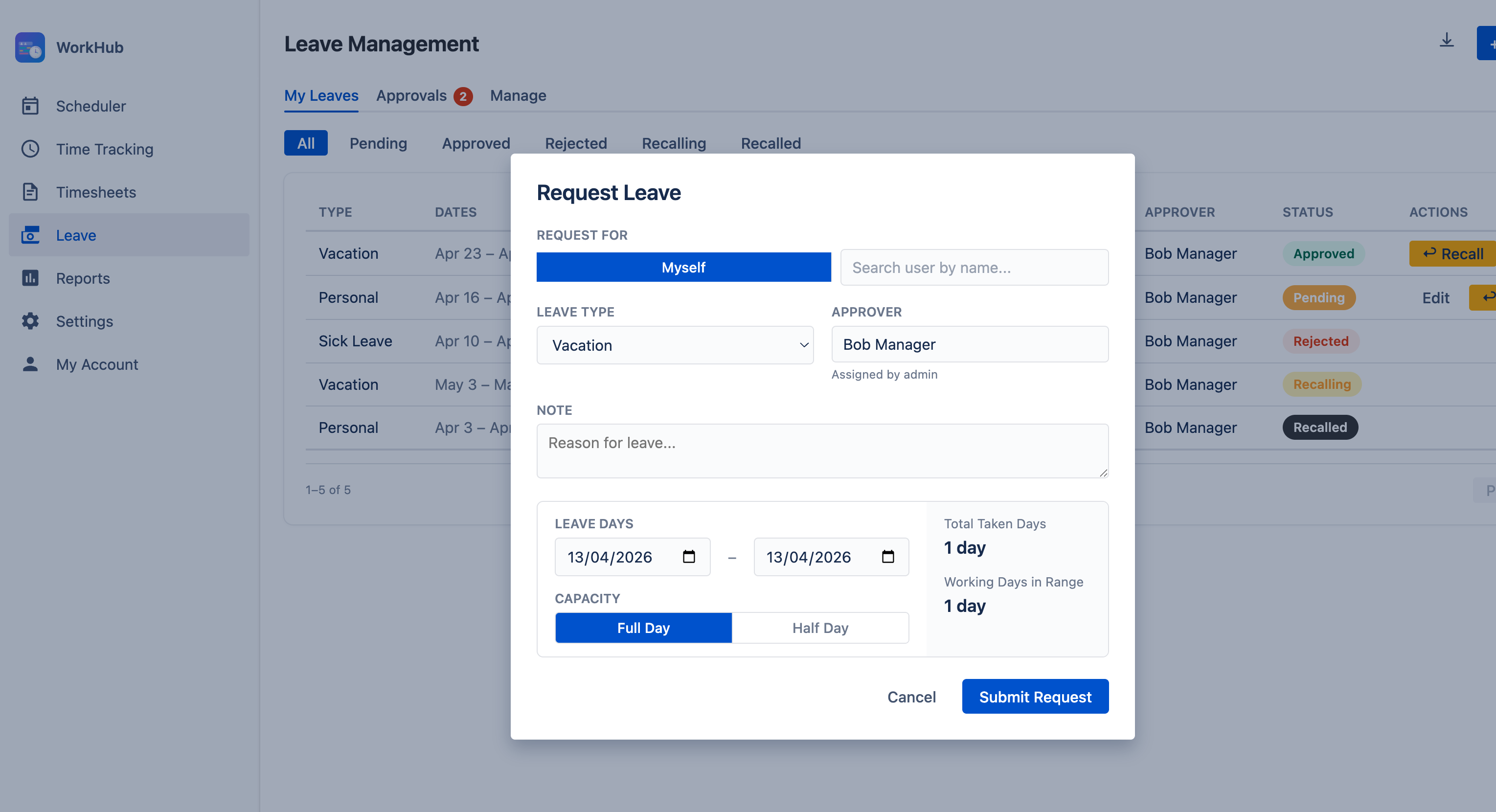
Task: Open the Leave Type dropdown
Action: coord(675,344)
